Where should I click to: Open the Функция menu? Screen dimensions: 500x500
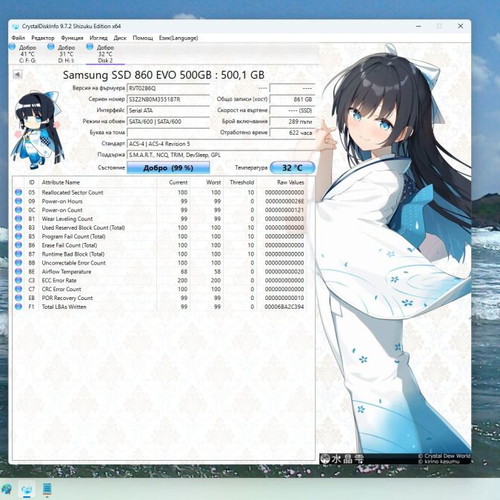[x=72, y=38]
